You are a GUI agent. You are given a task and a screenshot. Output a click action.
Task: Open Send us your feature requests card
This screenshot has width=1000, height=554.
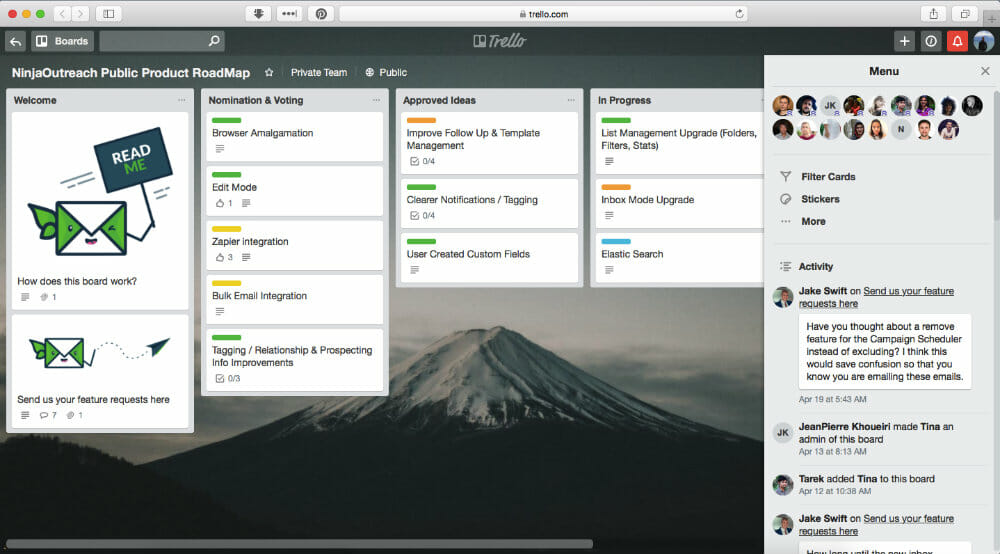click(x=100, y=371)
